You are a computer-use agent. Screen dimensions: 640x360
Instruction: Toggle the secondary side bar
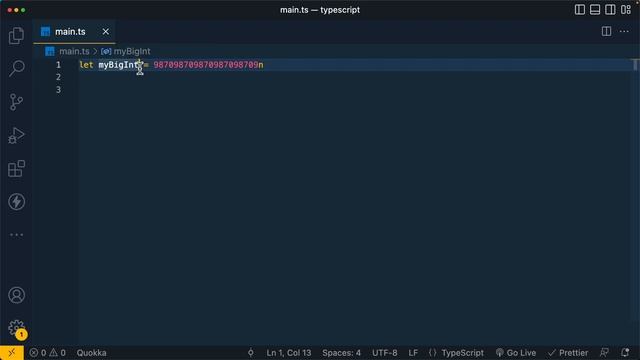pos(610,10)
